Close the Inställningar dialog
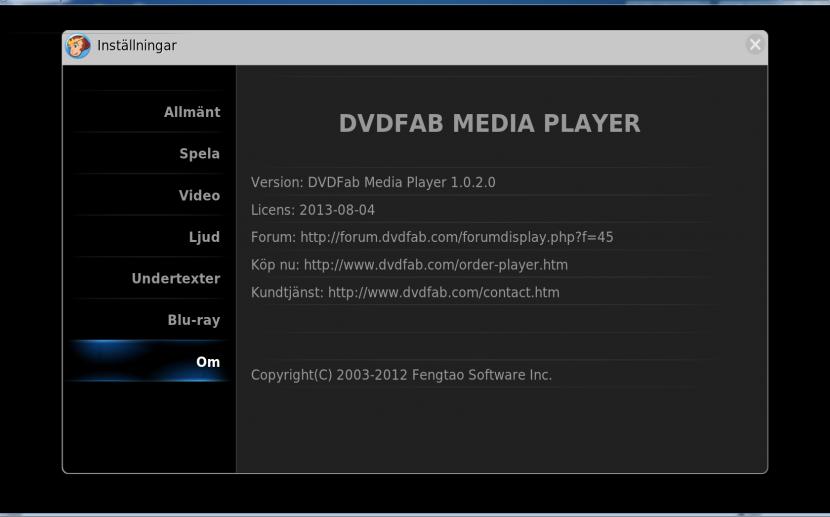The height and width of the screenshot is (517, 830). 755,45
